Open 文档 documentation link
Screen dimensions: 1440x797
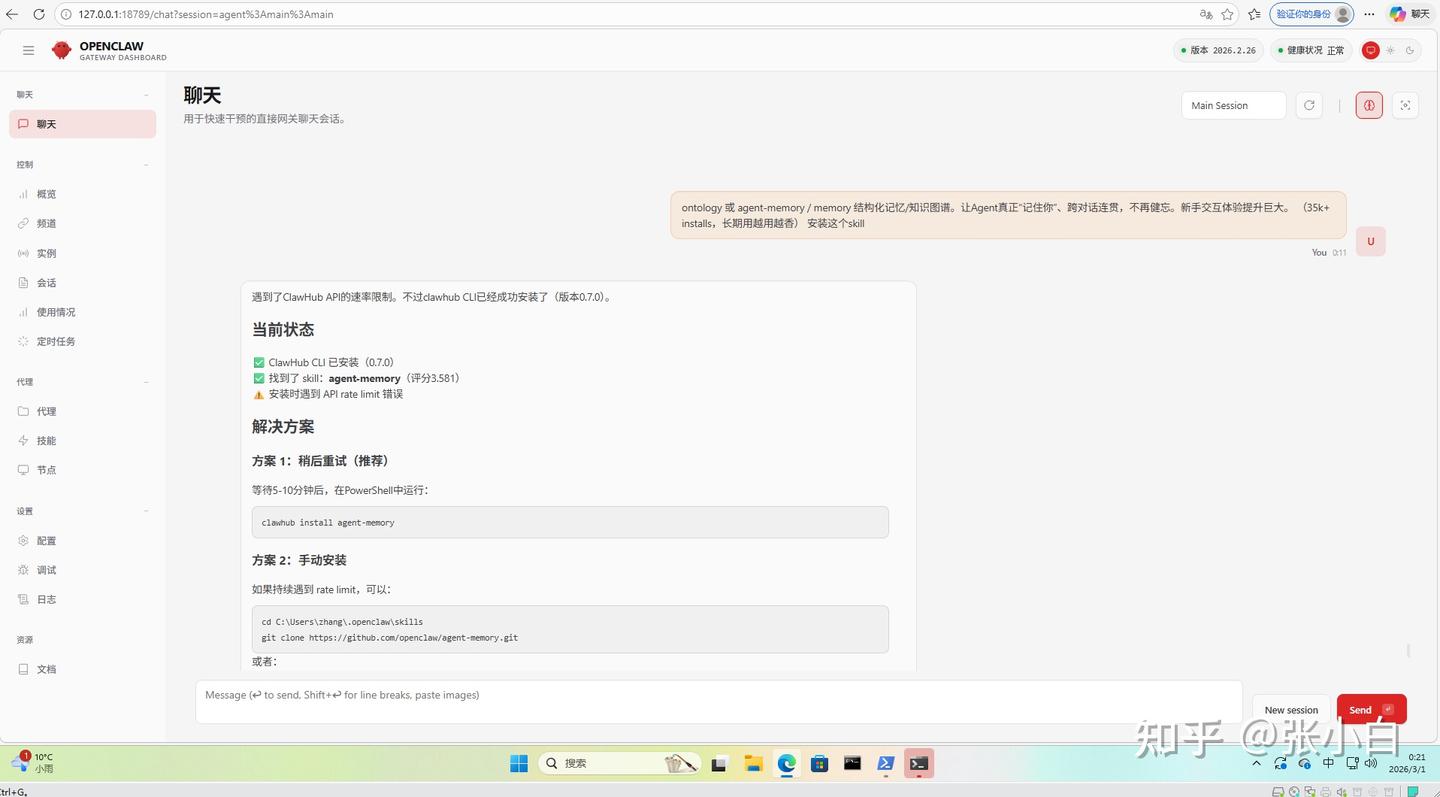[82, 669]
